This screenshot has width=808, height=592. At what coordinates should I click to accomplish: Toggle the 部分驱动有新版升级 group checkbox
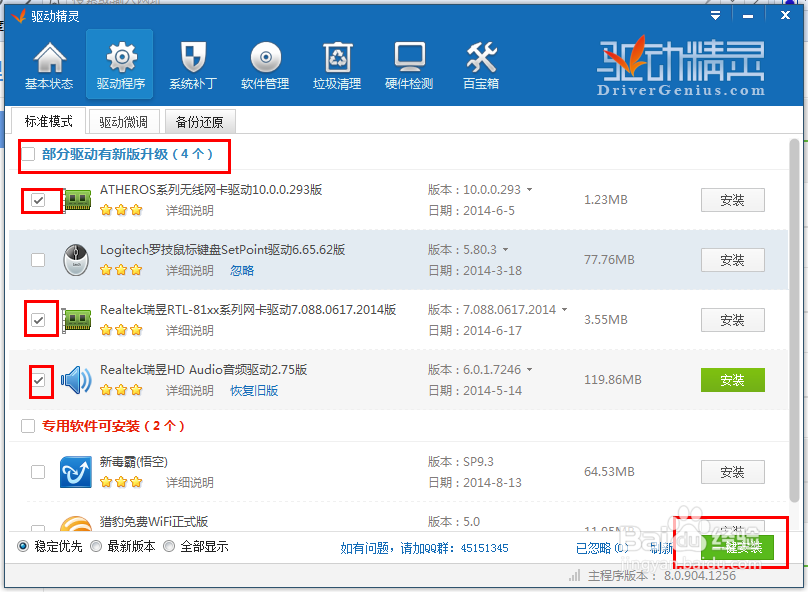[28, 154]
